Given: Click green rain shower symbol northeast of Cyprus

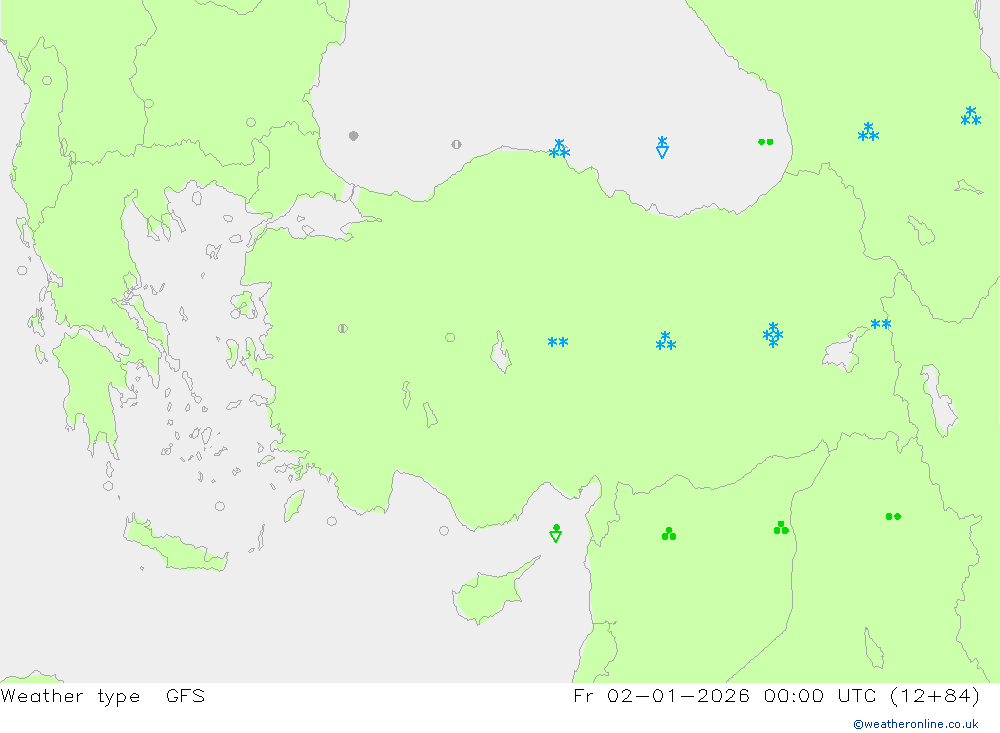Looking at the screenshot, I should pos(555,533).
